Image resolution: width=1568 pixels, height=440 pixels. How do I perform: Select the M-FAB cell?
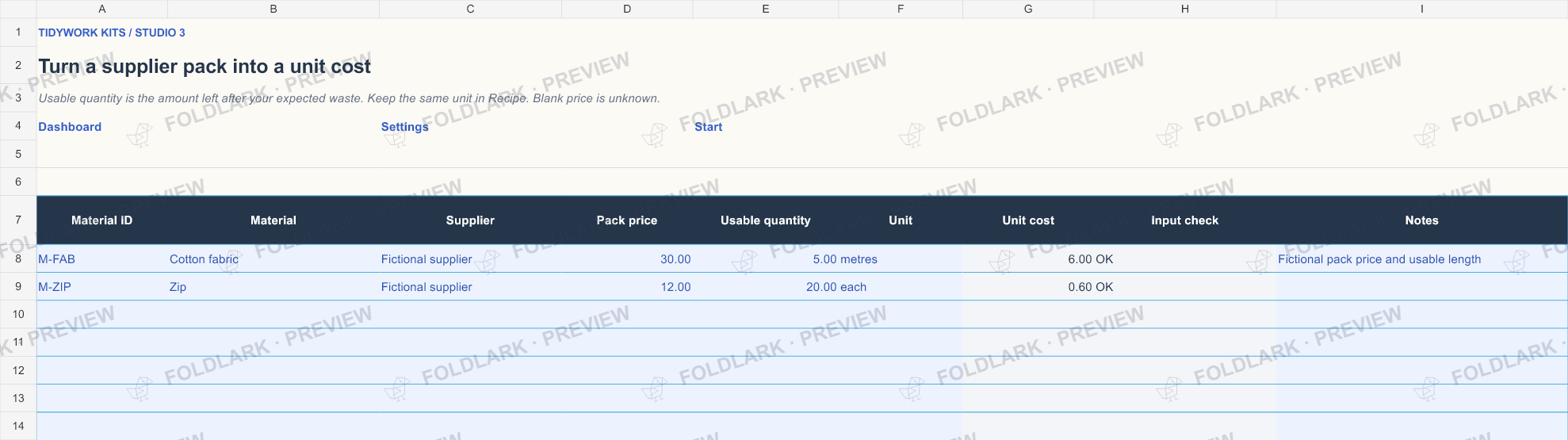click(x=102, y=259)
